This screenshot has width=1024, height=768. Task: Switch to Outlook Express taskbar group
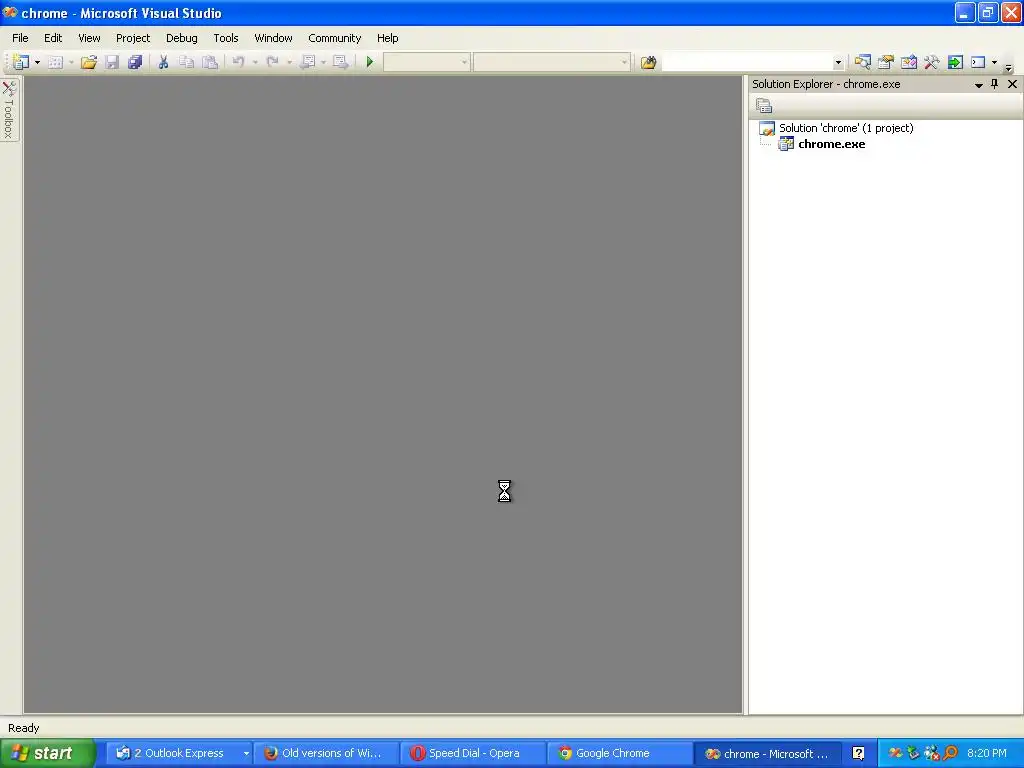click(x=178, y=753)
